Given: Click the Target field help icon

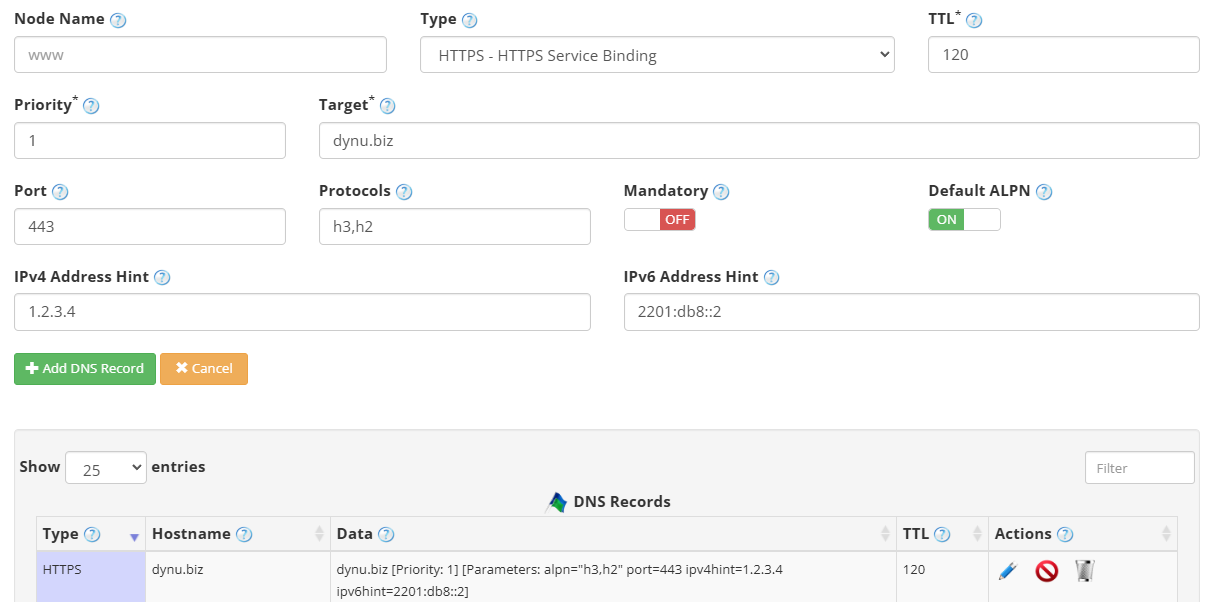Looking at the screenshot, I should (x=387, y=104).
